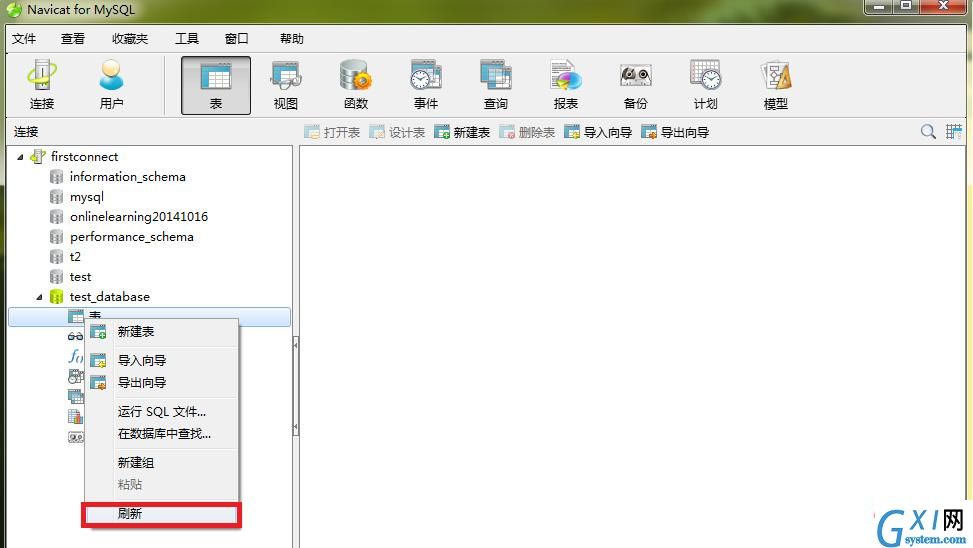Show Function (函数) objects
This screenshot has height=548, width=973.
click(x=356, y=86)
